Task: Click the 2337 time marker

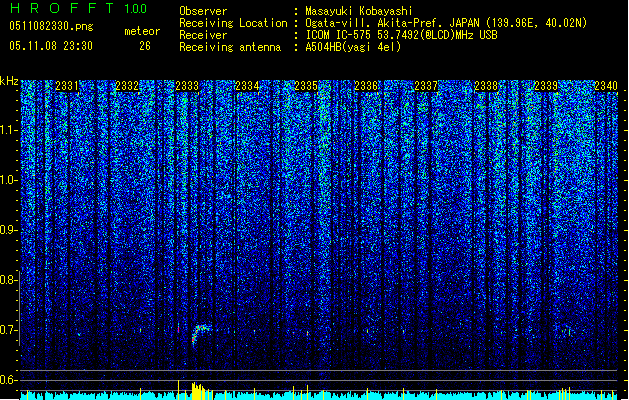Action: [426, 86]
